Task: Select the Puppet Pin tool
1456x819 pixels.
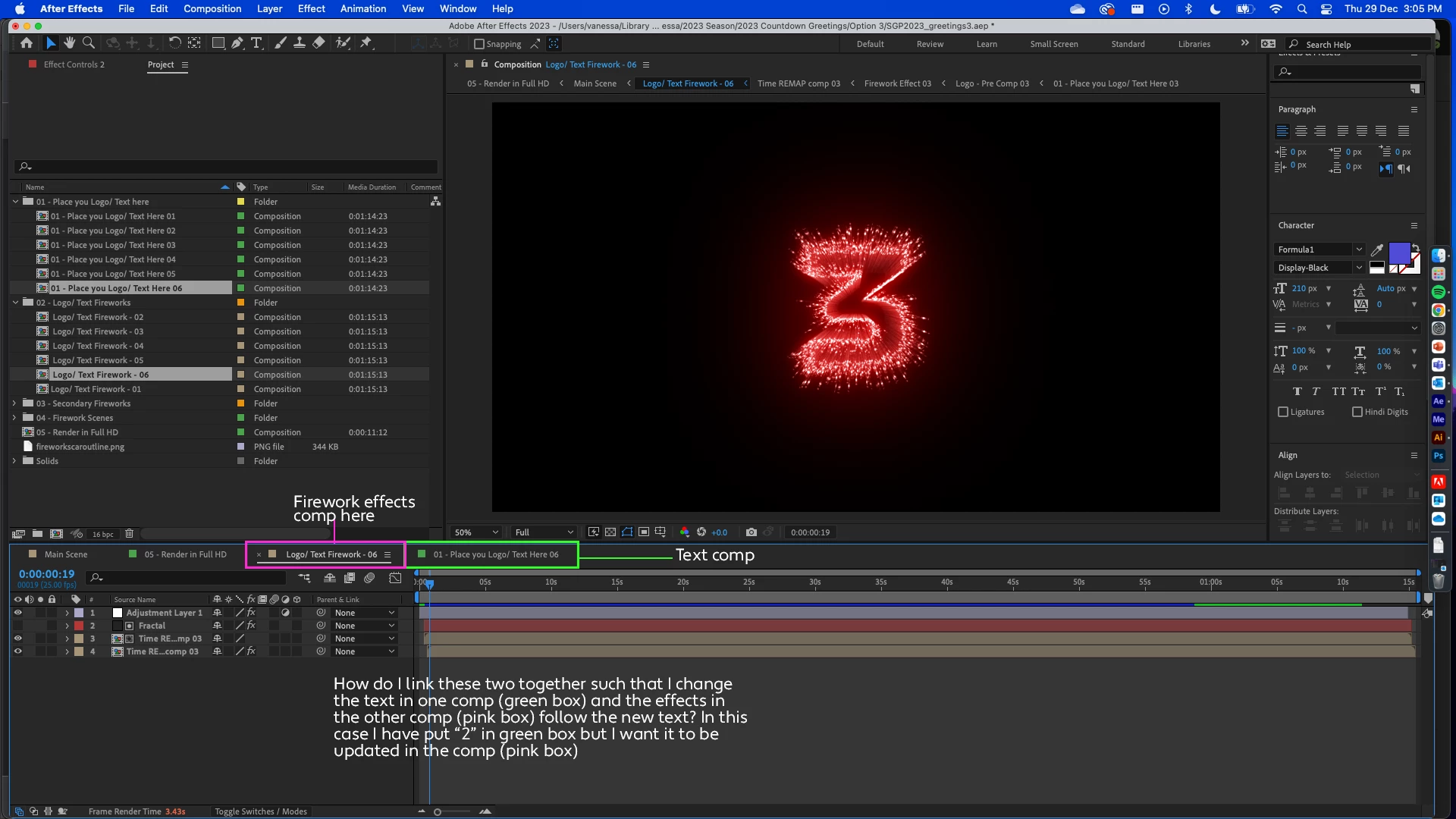Action: [x=366, y=43]
